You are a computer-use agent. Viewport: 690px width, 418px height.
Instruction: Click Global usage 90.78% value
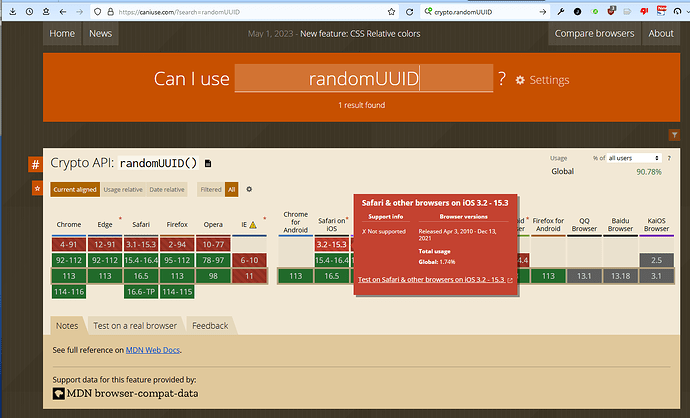point(649,172)
